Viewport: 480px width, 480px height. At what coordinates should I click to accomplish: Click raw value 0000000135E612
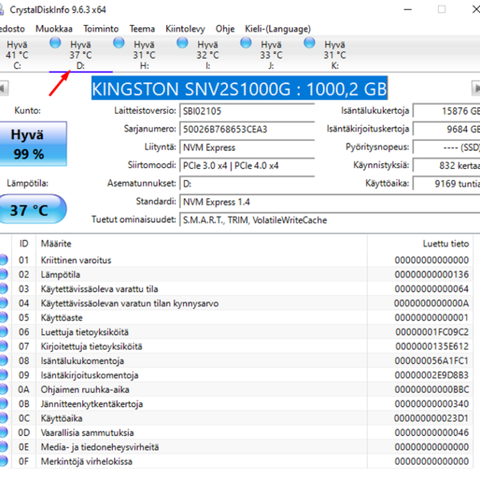pyautogui.click(x=432, y=346)
